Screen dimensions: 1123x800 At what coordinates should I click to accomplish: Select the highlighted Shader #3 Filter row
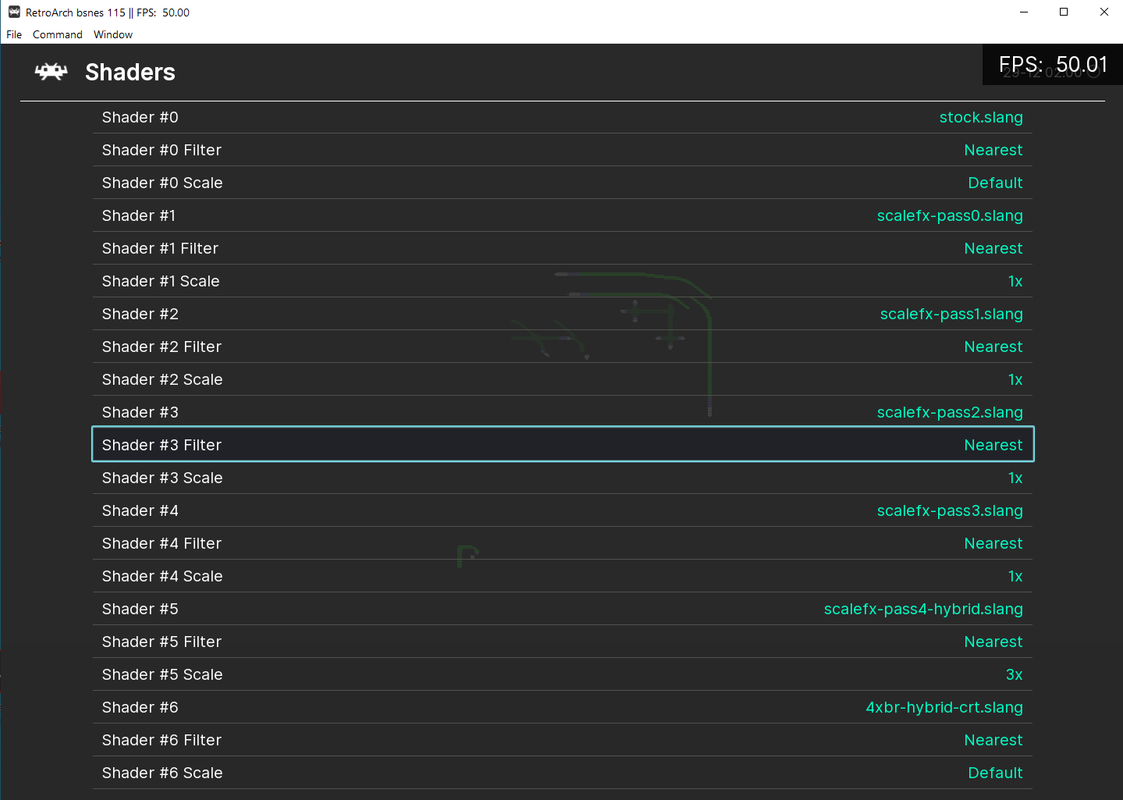562,445
